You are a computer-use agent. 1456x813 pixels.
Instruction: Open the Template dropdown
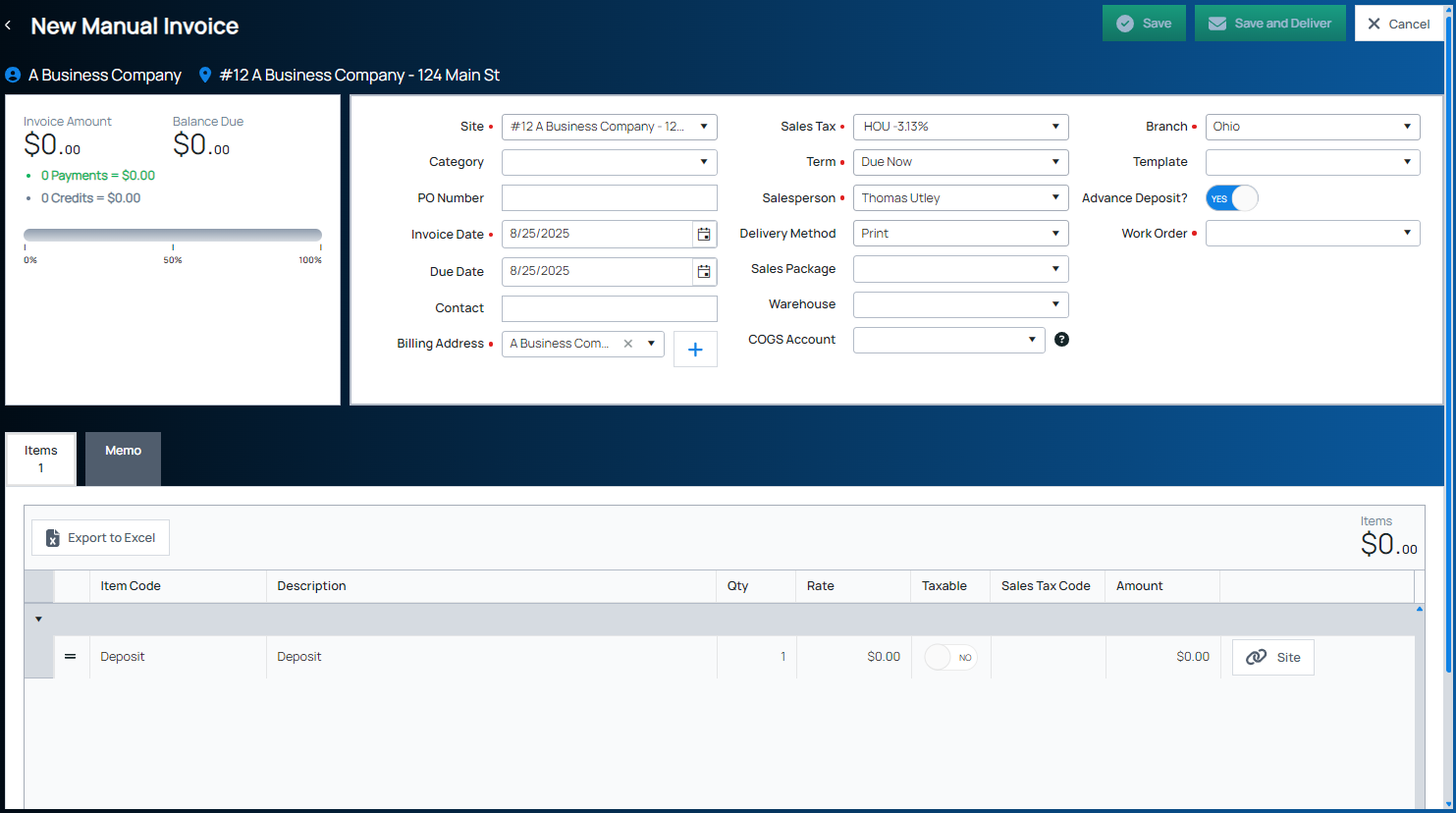pyautogui.click(x=1313, y=162)
